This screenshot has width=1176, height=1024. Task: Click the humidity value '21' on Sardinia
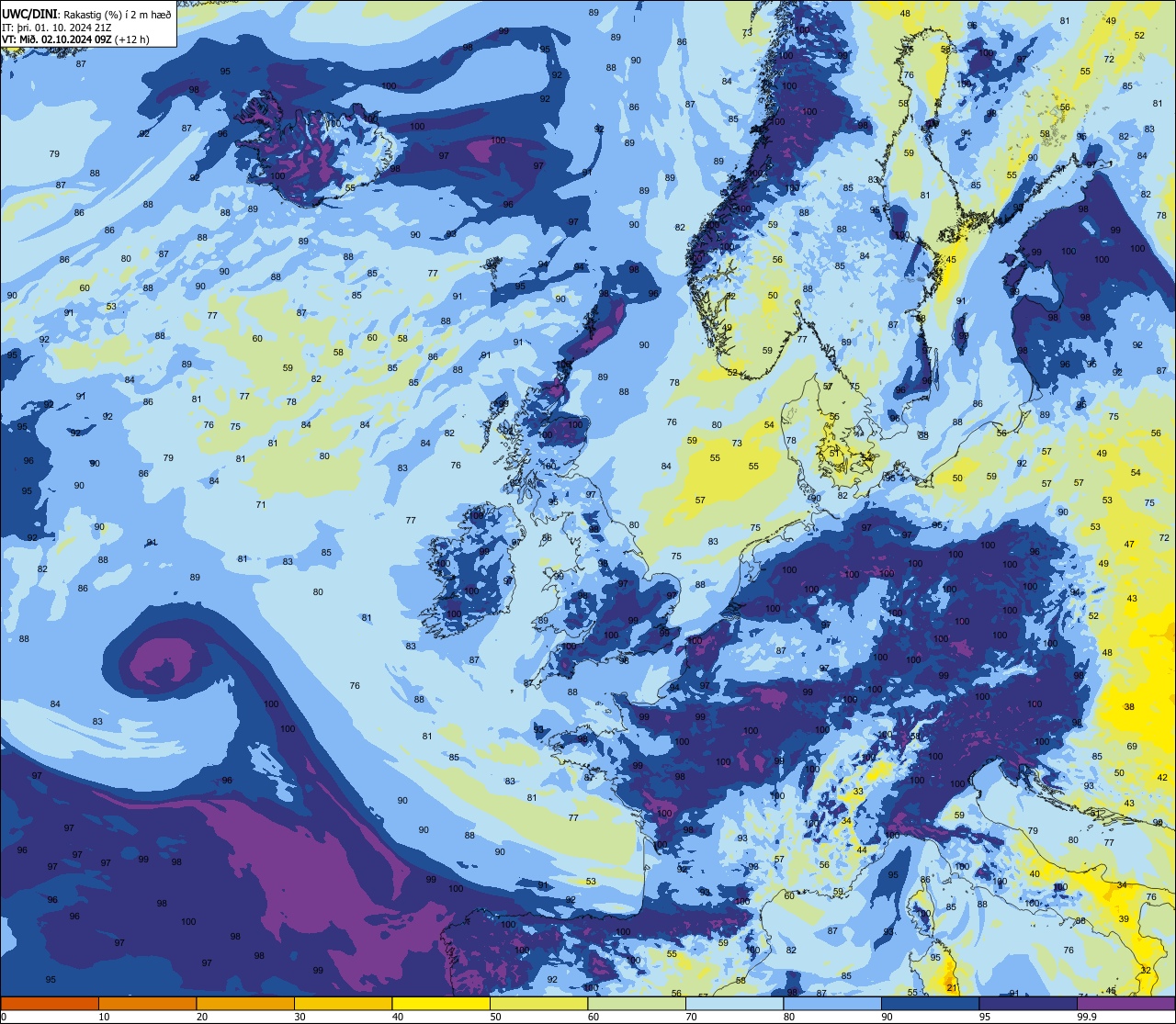[x=952, y=988]
